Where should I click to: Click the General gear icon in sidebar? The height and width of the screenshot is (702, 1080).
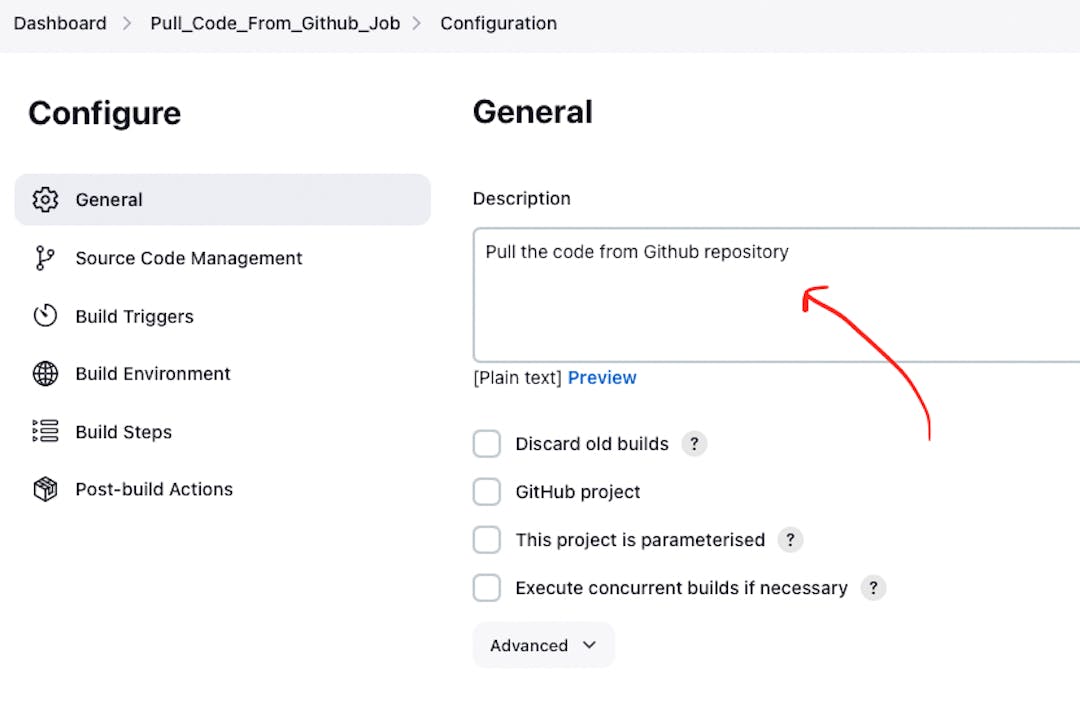pyautogui.click(x=45, y=199)
